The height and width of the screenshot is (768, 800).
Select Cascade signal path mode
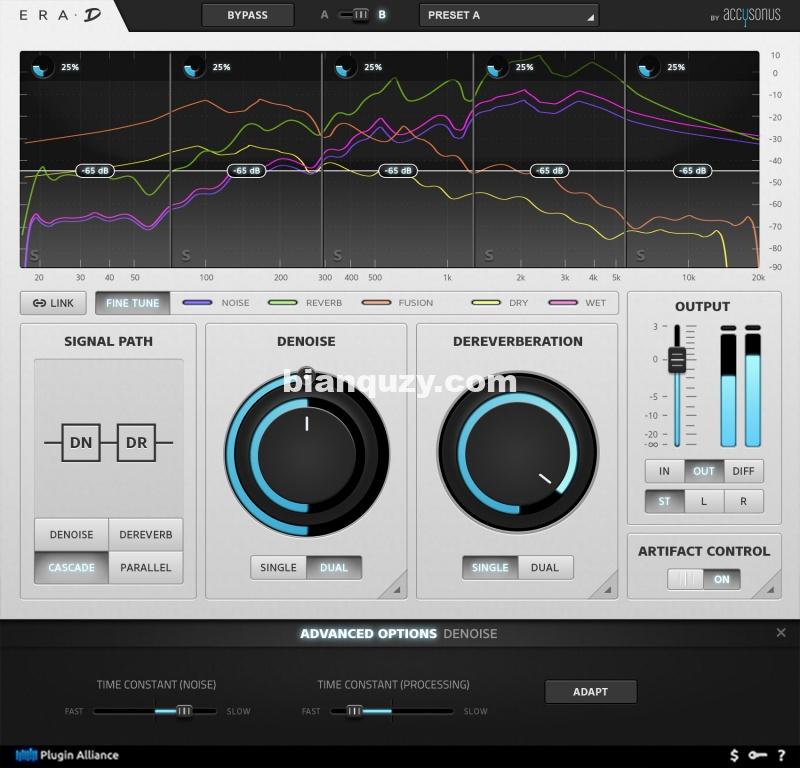click(71, 567)
